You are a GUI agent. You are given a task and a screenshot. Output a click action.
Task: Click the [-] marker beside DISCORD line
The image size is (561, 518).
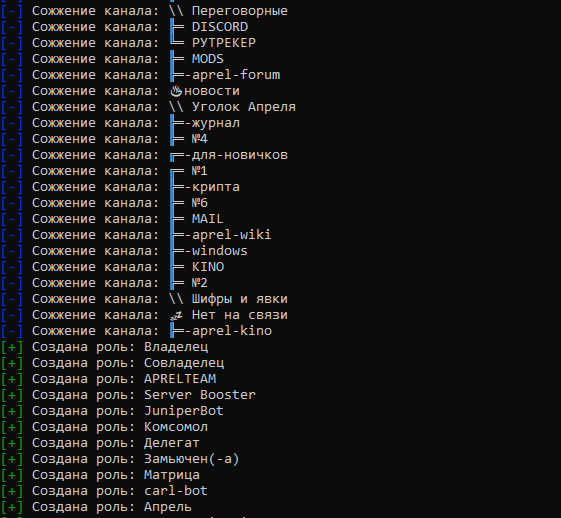(11, 27)
